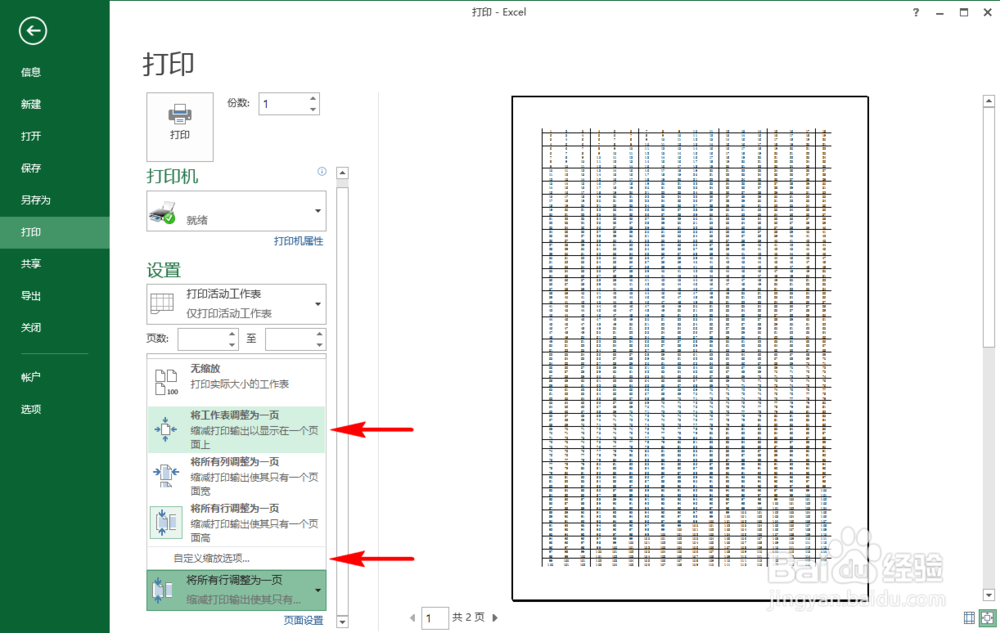Open the printer selection dropdown showing 就绪
The width and height of the screenshot is (1000, 633).
point(235,211)
